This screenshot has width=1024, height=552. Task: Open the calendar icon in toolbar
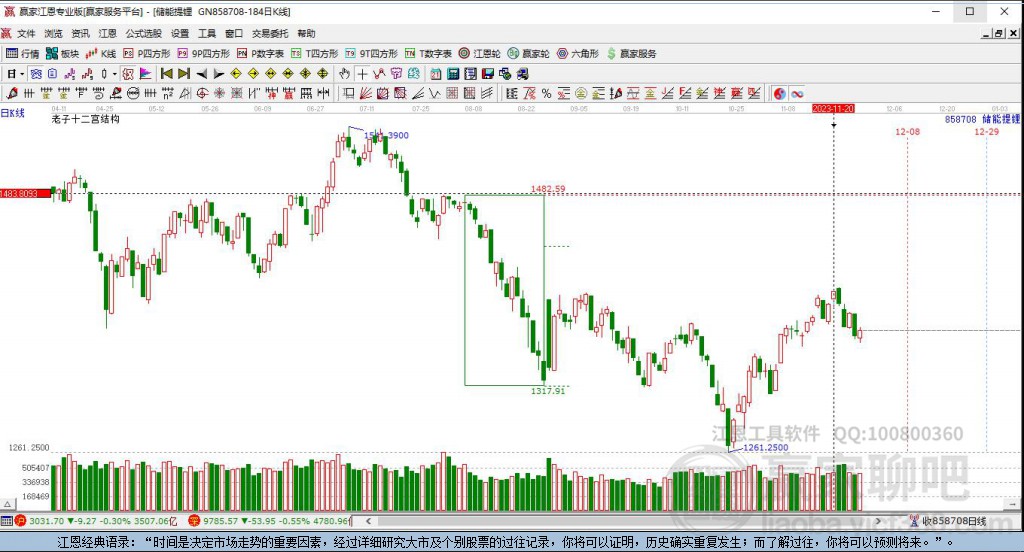[435, 74]
